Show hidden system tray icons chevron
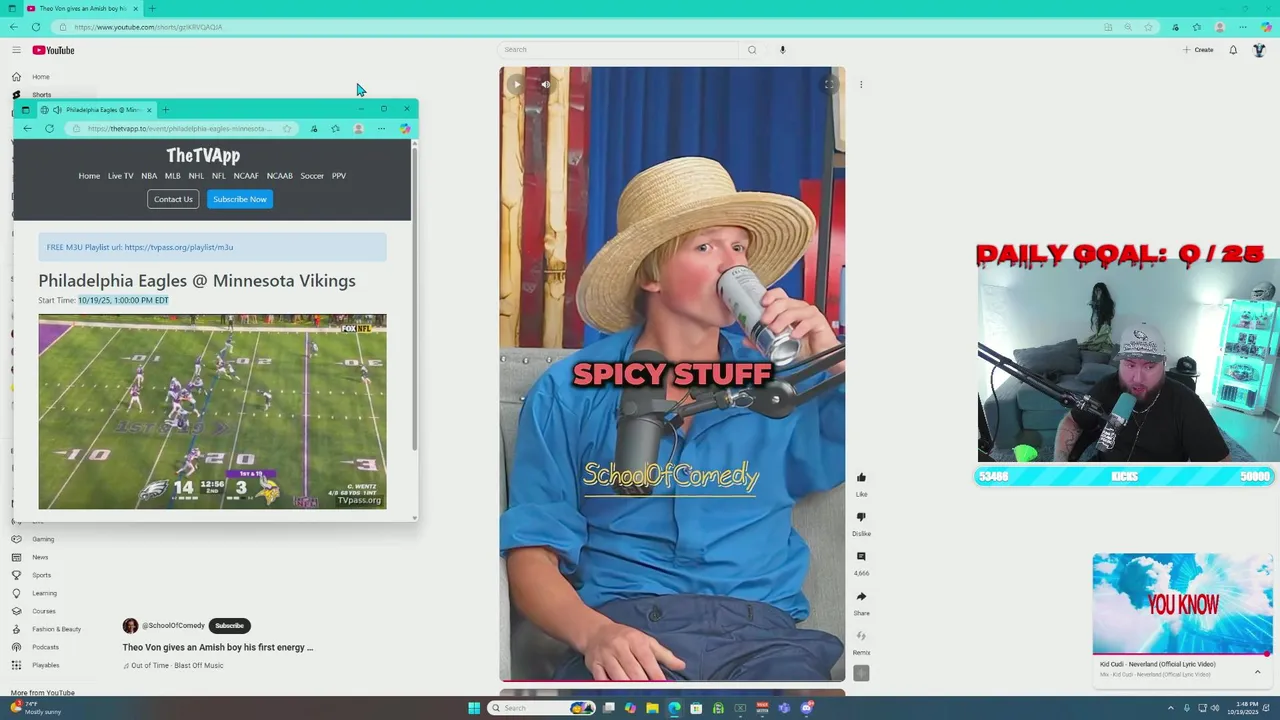The image size is (1280, 720). click(1171, 708)
